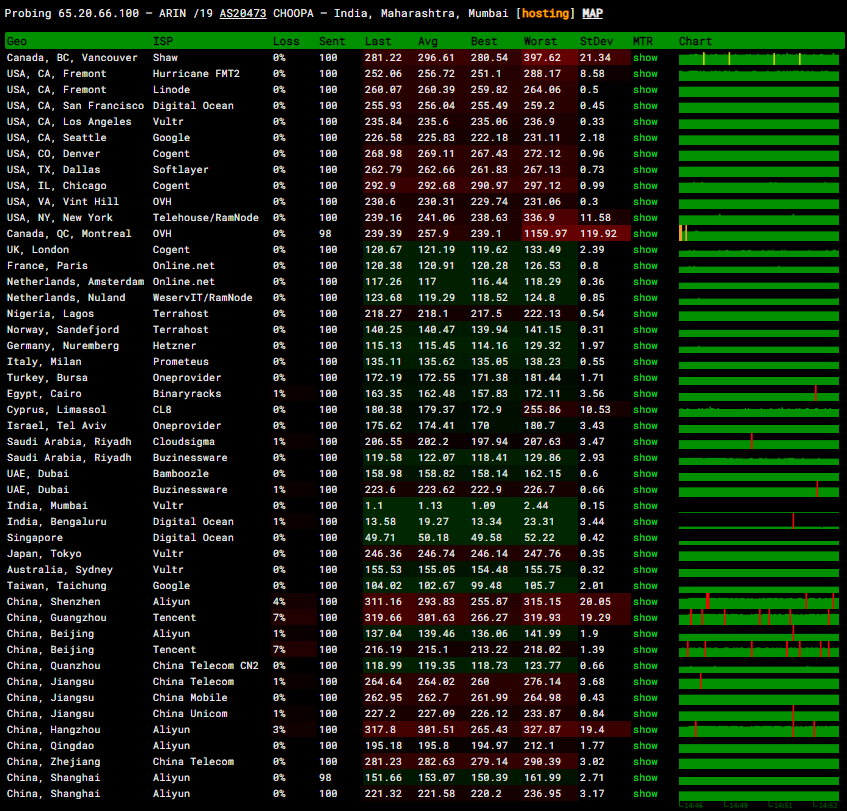The width and height of the screenshot is (847, 811).
Task: Click latency chart for Guangzhou Tencent
Action: (x=758, y=618)
